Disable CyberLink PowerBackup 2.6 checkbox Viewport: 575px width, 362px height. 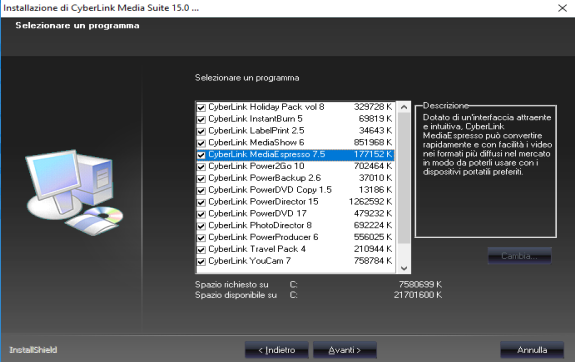coord(201,179)
